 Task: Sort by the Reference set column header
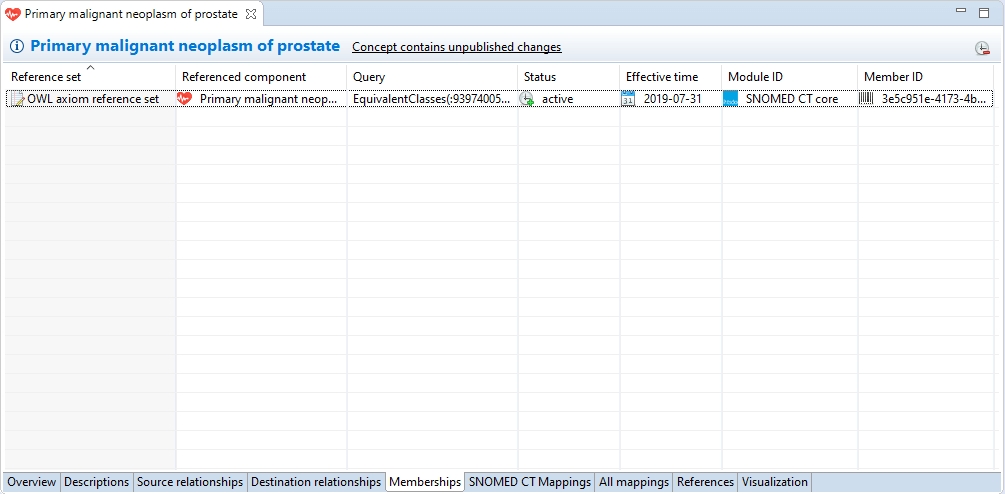(x=46, y=77)
